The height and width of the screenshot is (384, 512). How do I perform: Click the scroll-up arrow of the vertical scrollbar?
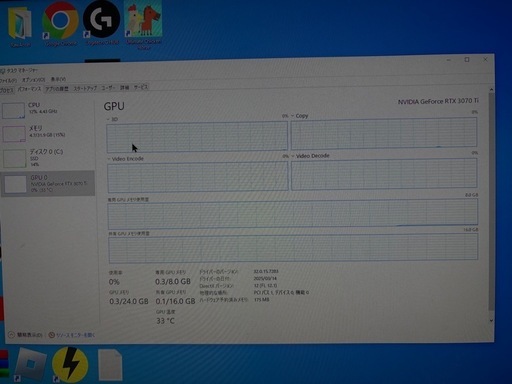491,90
